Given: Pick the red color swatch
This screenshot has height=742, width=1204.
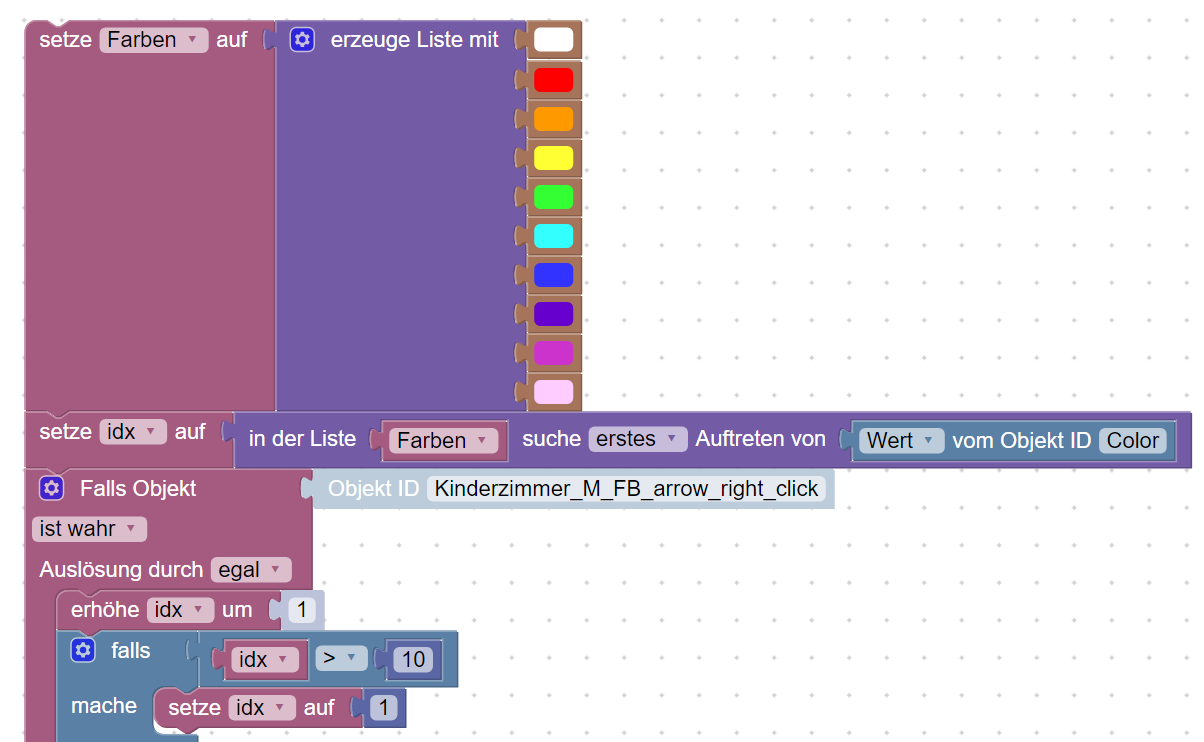Looking at the screenshot, I should click(554, 80).
